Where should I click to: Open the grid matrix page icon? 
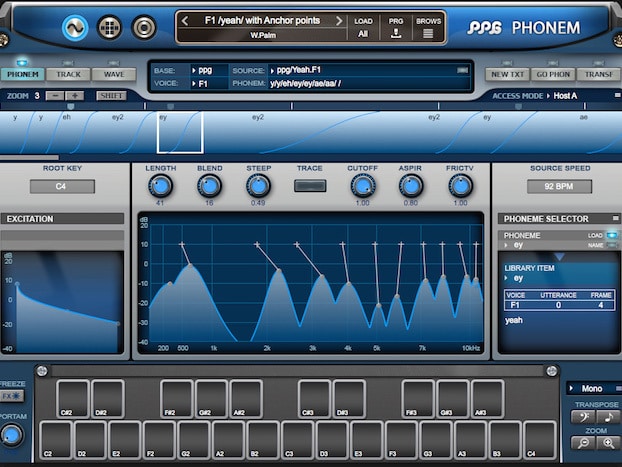[x=109, y=27]
